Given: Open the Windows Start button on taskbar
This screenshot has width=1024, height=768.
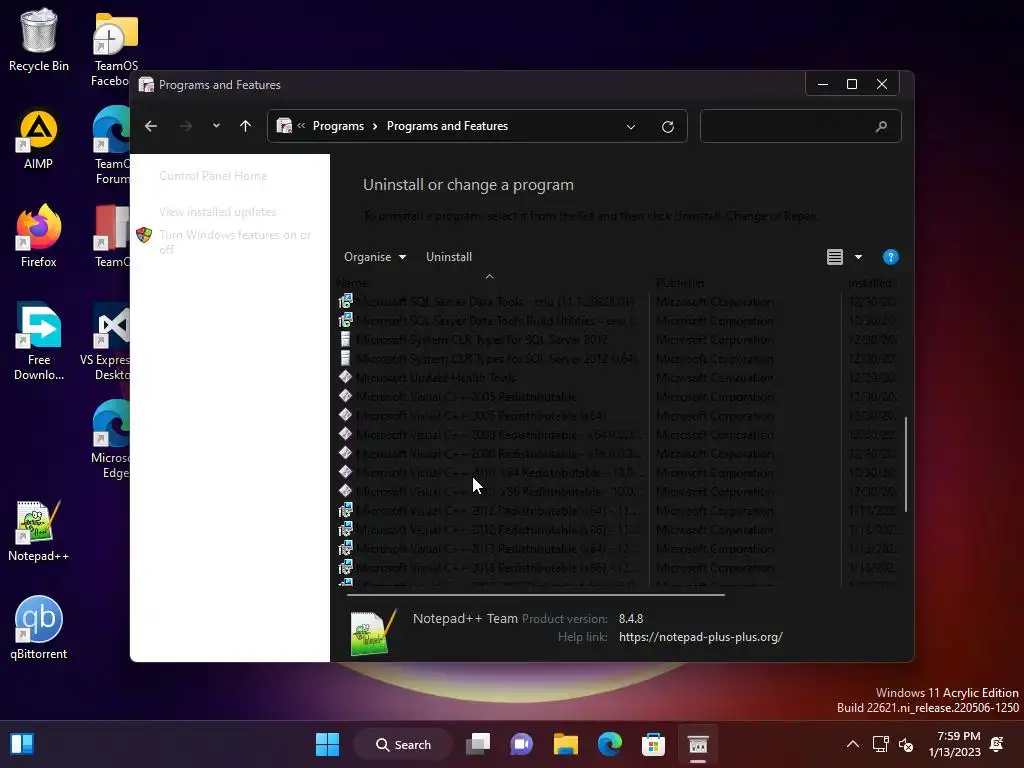Looking at the screenshot, I should 327,744.
